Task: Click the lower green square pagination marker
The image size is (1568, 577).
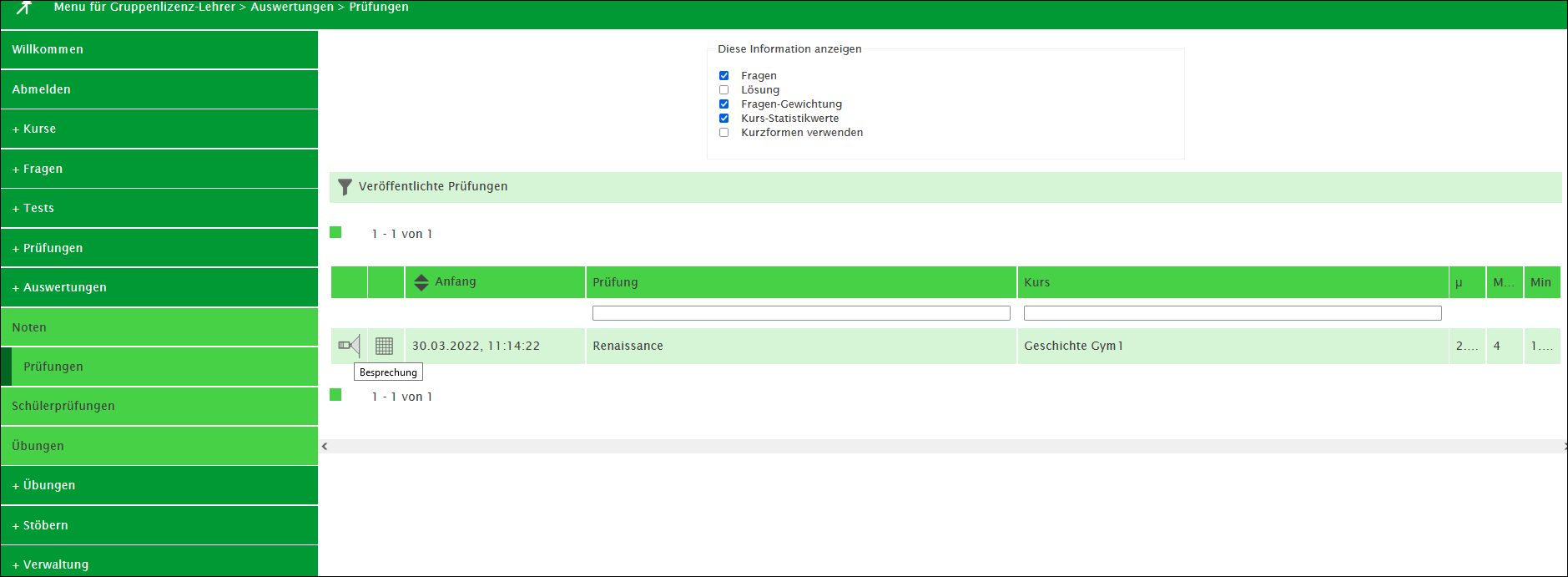Action: click(335, 394)
